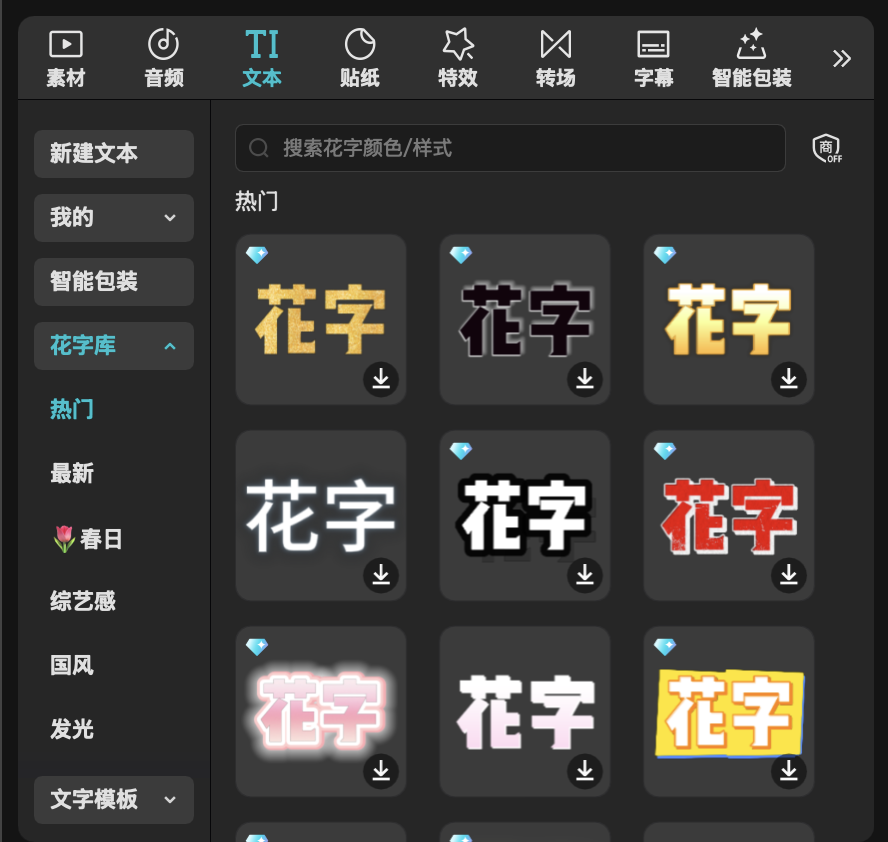Download the gold glitter 花字 style

[381, 379]
